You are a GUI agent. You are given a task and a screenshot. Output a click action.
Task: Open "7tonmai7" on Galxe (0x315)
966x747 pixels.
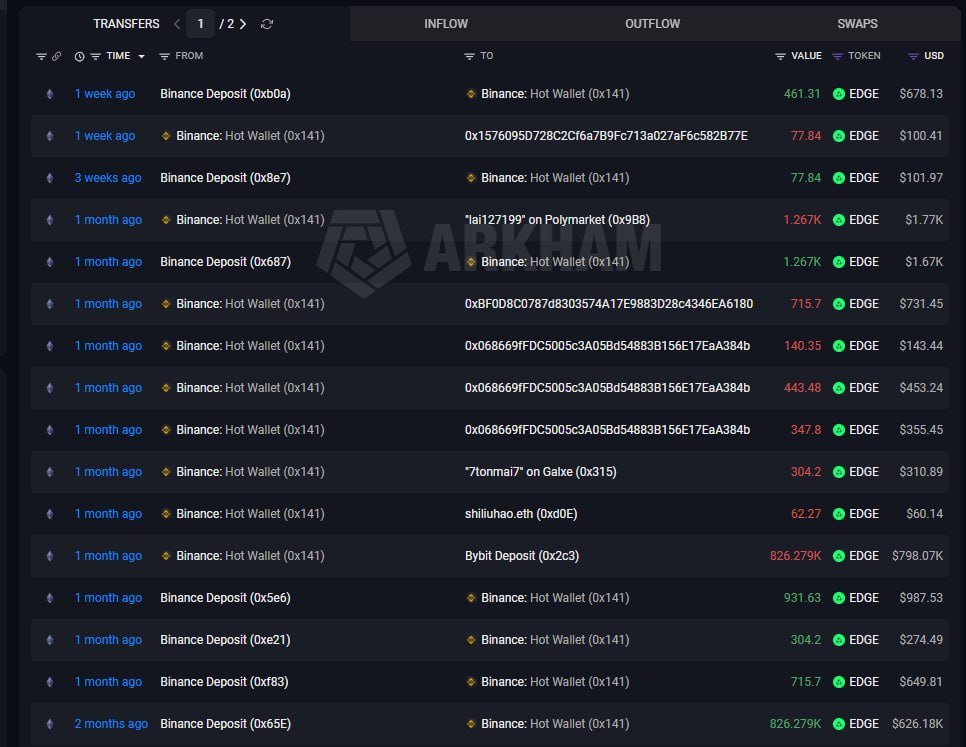pyautogui.click(x=540, y=472)
